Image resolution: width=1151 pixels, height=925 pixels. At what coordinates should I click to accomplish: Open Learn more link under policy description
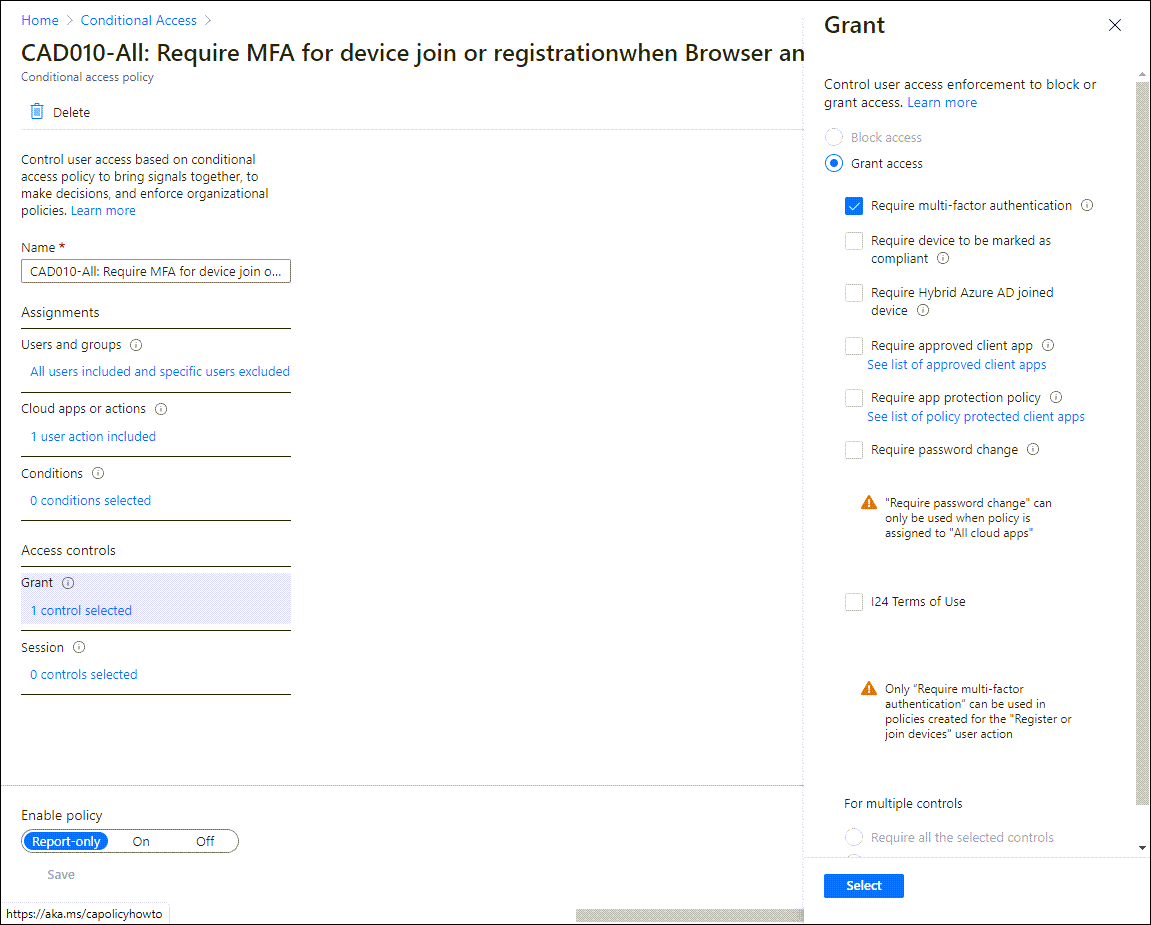pos(103,211)
